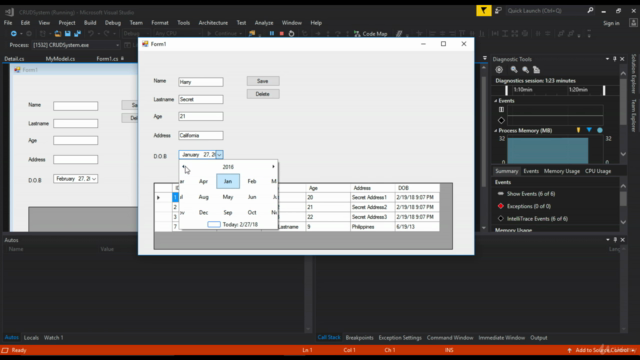Open Code Map from the toolbar
The image size is (640, 360).
371,33
